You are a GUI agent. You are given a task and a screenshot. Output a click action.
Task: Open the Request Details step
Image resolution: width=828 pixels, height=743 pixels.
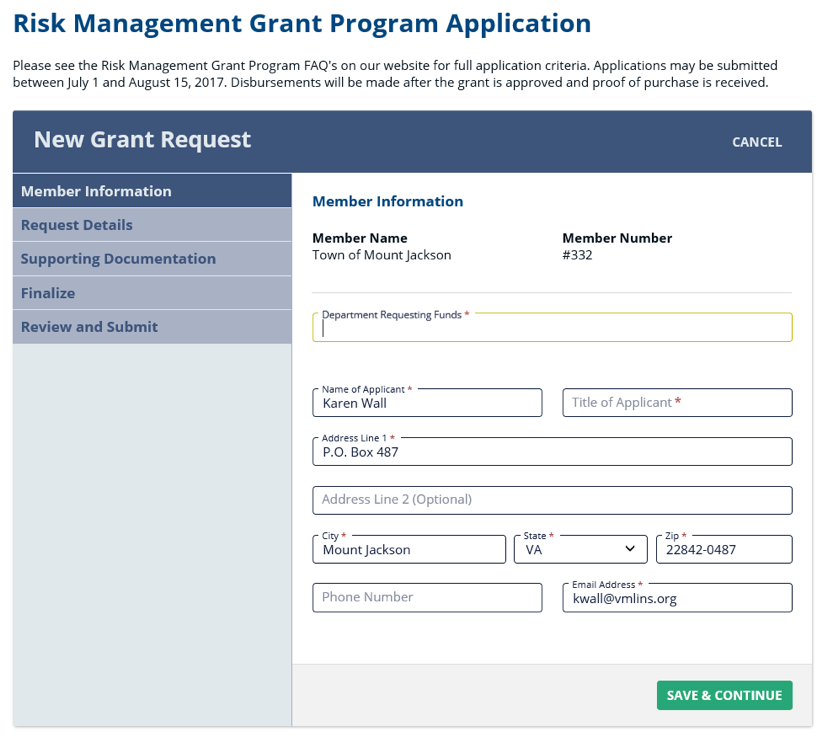click(152, 225)
